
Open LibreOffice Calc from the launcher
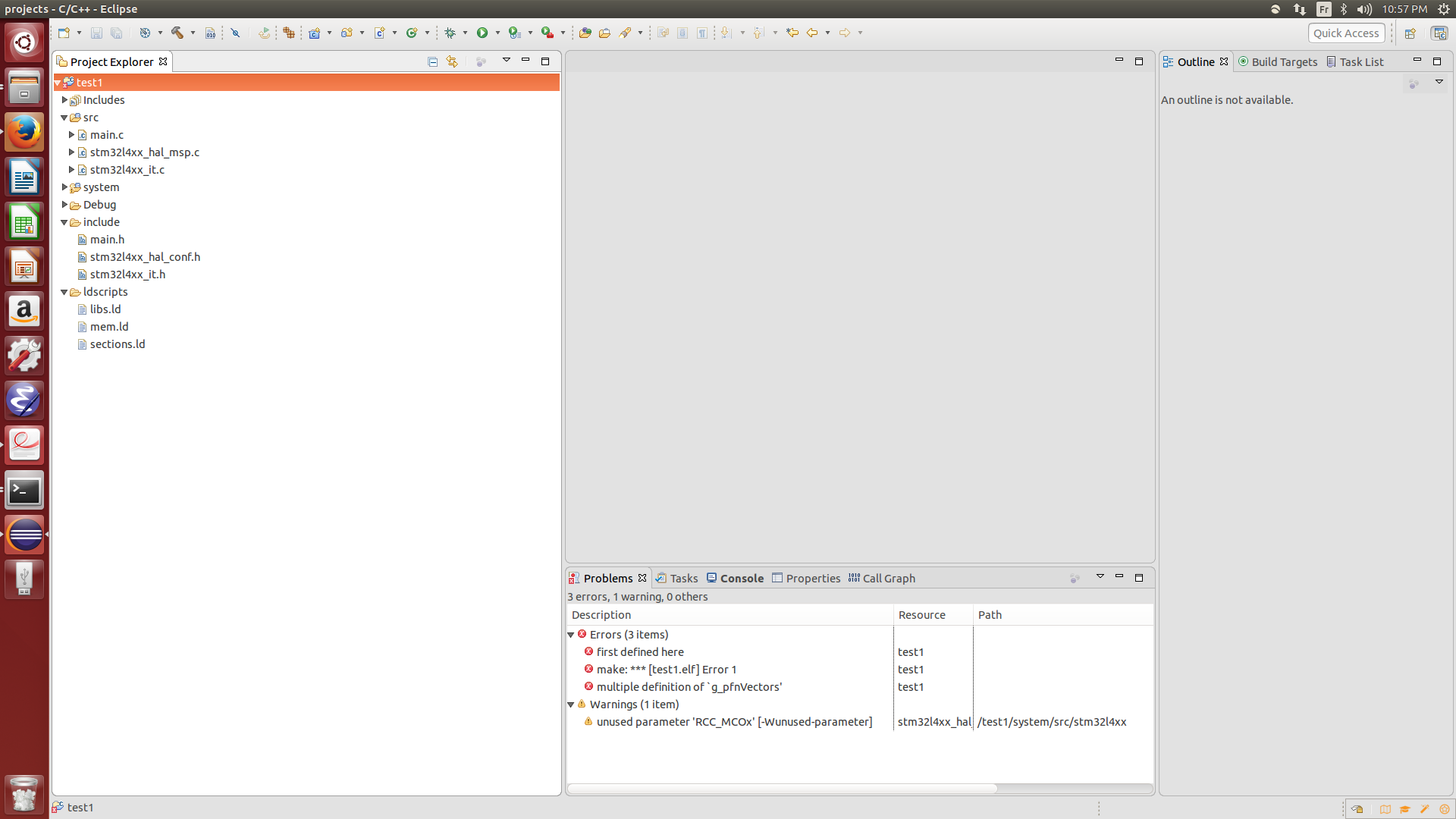[24, 222]
